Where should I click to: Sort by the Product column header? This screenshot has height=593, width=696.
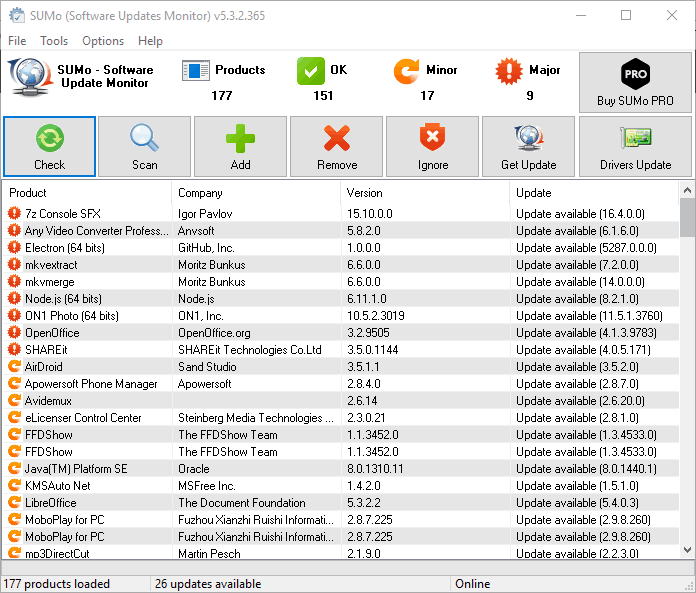coord(87,193)
